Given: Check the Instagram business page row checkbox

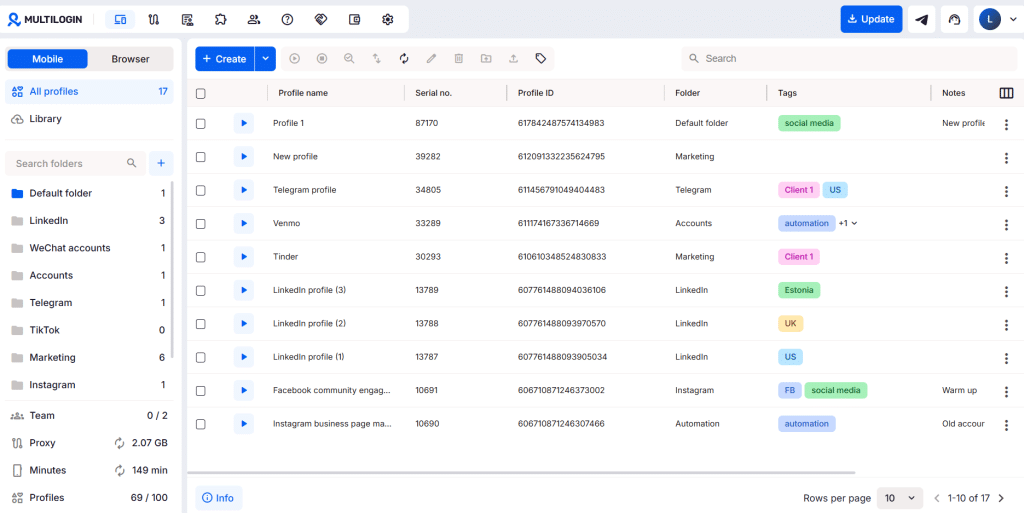Looking at the screenshot, I should coord(200,424).
